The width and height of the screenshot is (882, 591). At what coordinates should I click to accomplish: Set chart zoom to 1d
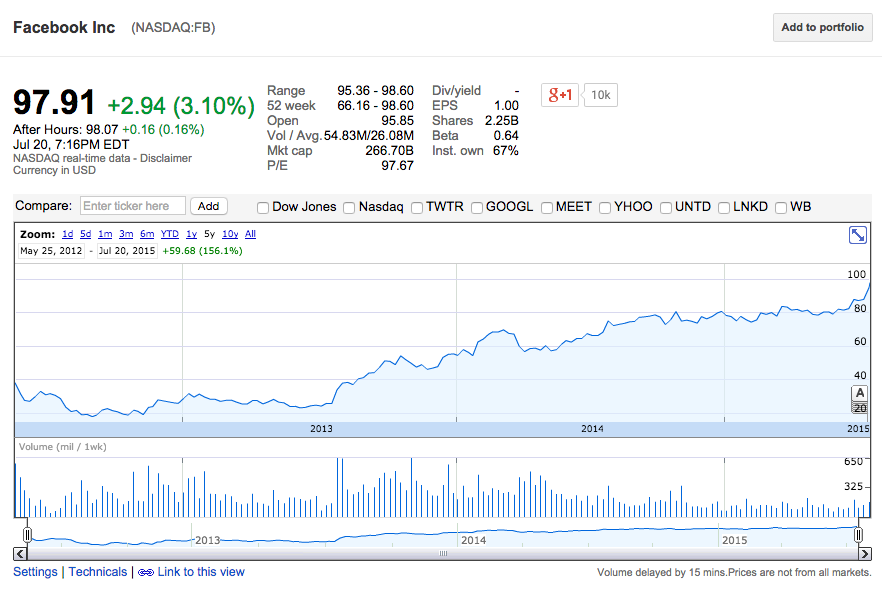point(67,234)
